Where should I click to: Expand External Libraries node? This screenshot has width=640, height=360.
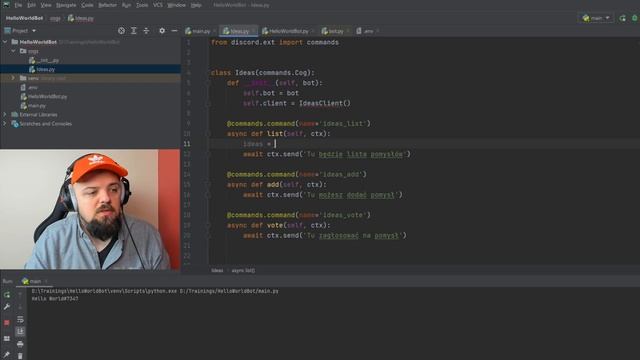coord(5,115)
